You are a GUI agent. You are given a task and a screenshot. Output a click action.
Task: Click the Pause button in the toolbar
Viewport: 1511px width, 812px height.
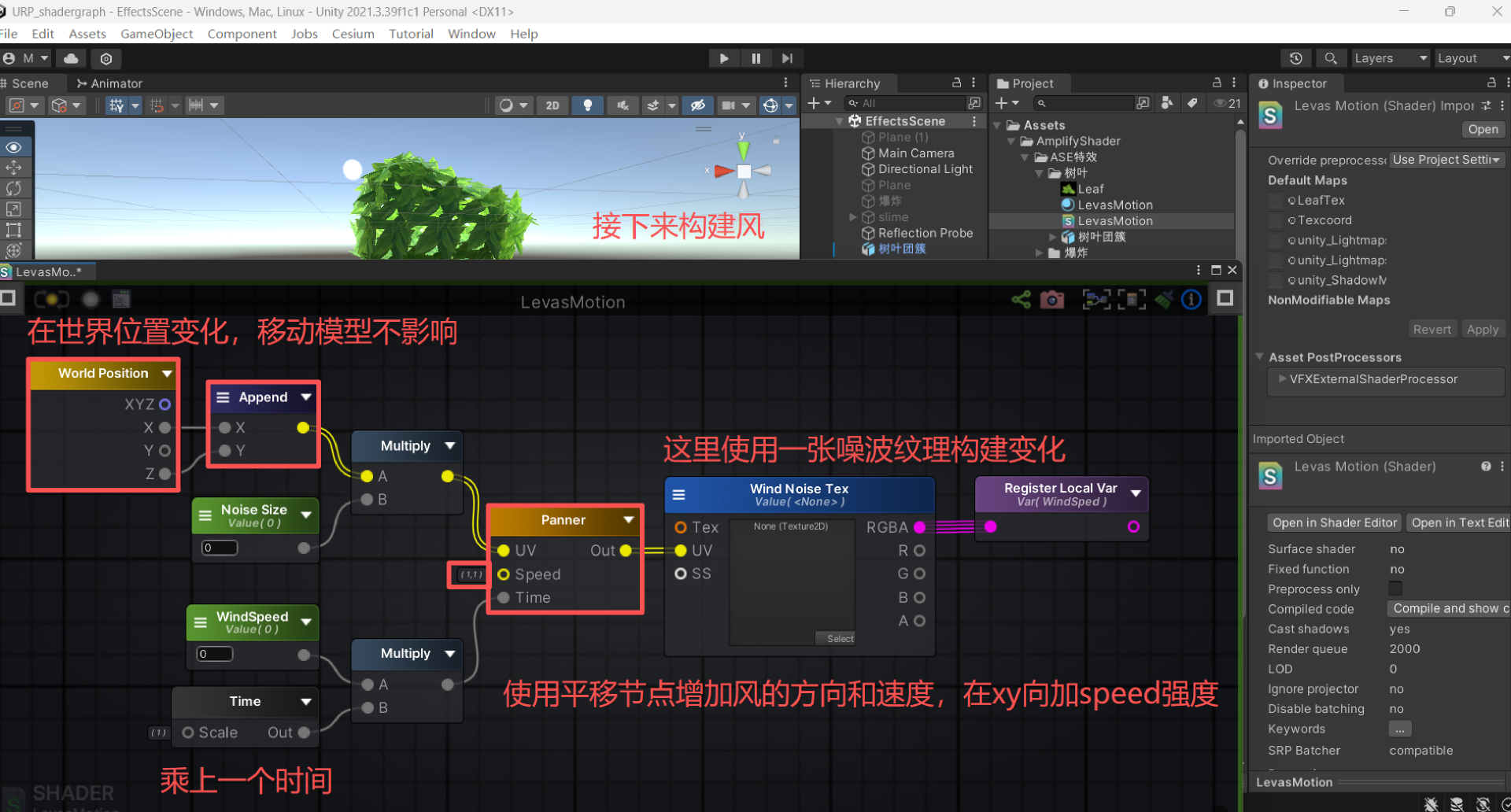(755, 58)
